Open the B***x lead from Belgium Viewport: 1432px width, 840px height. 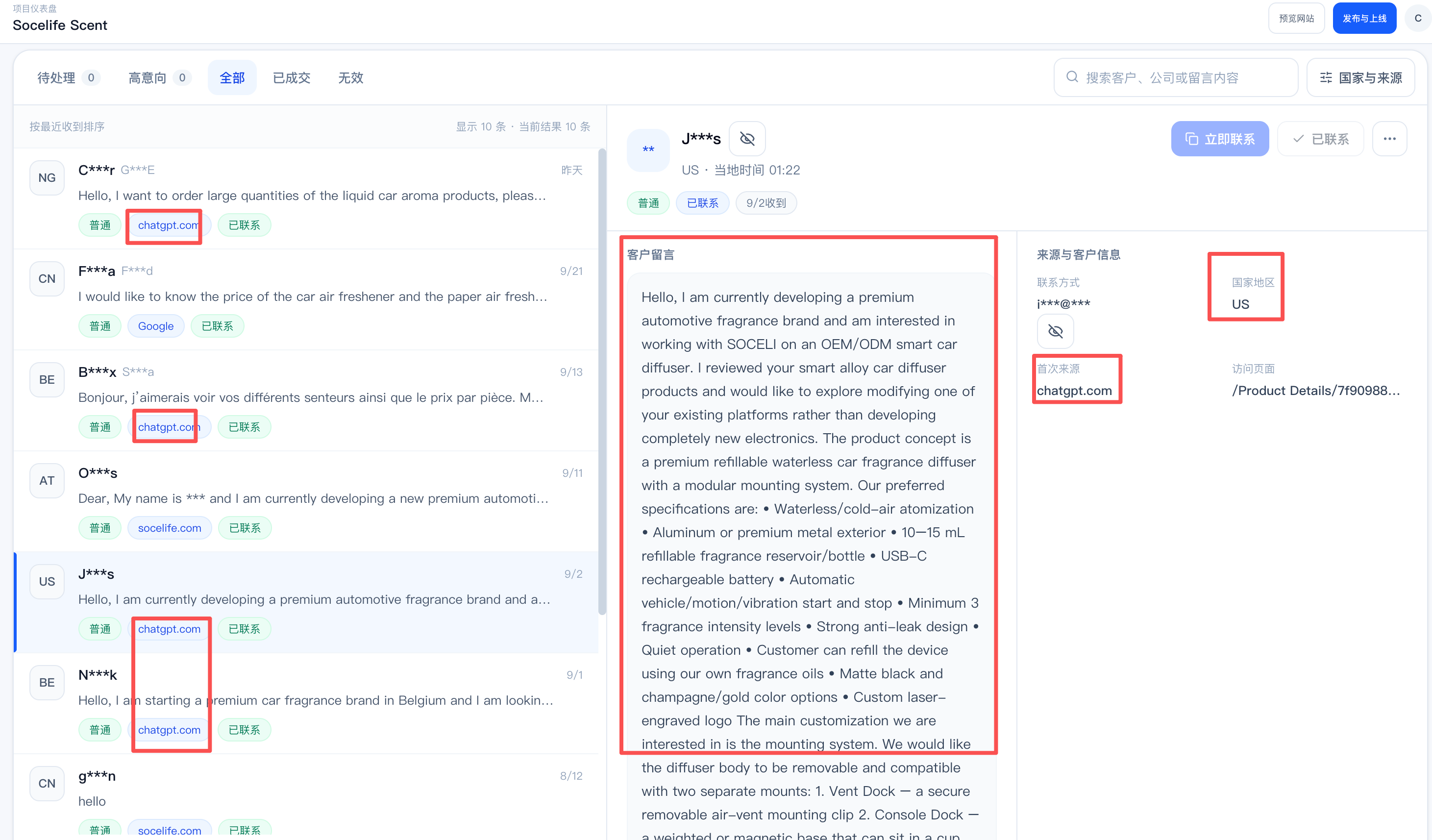(306, 401)
